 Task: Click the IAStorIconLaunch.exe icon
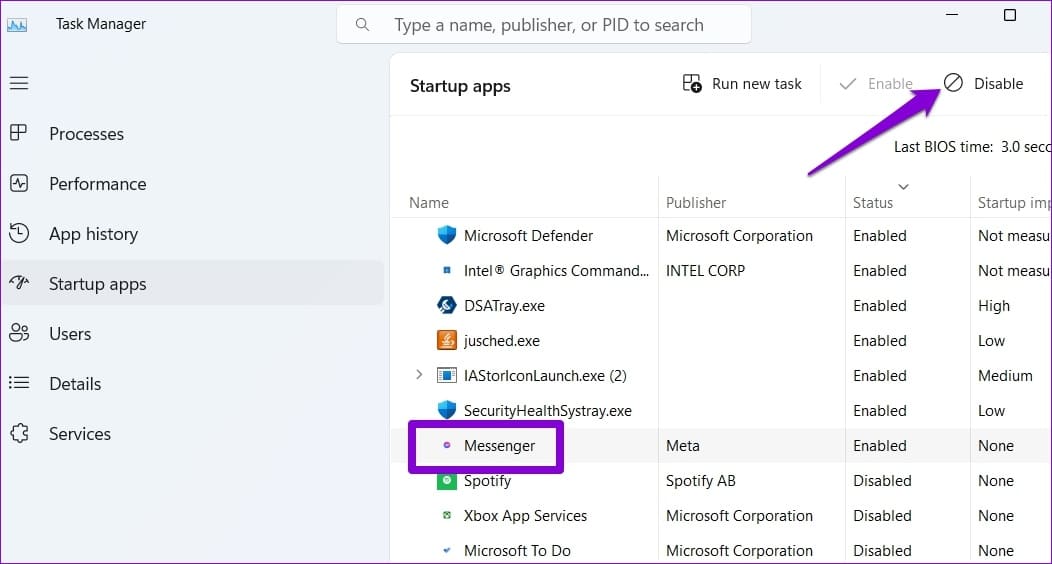coord(447,375)
